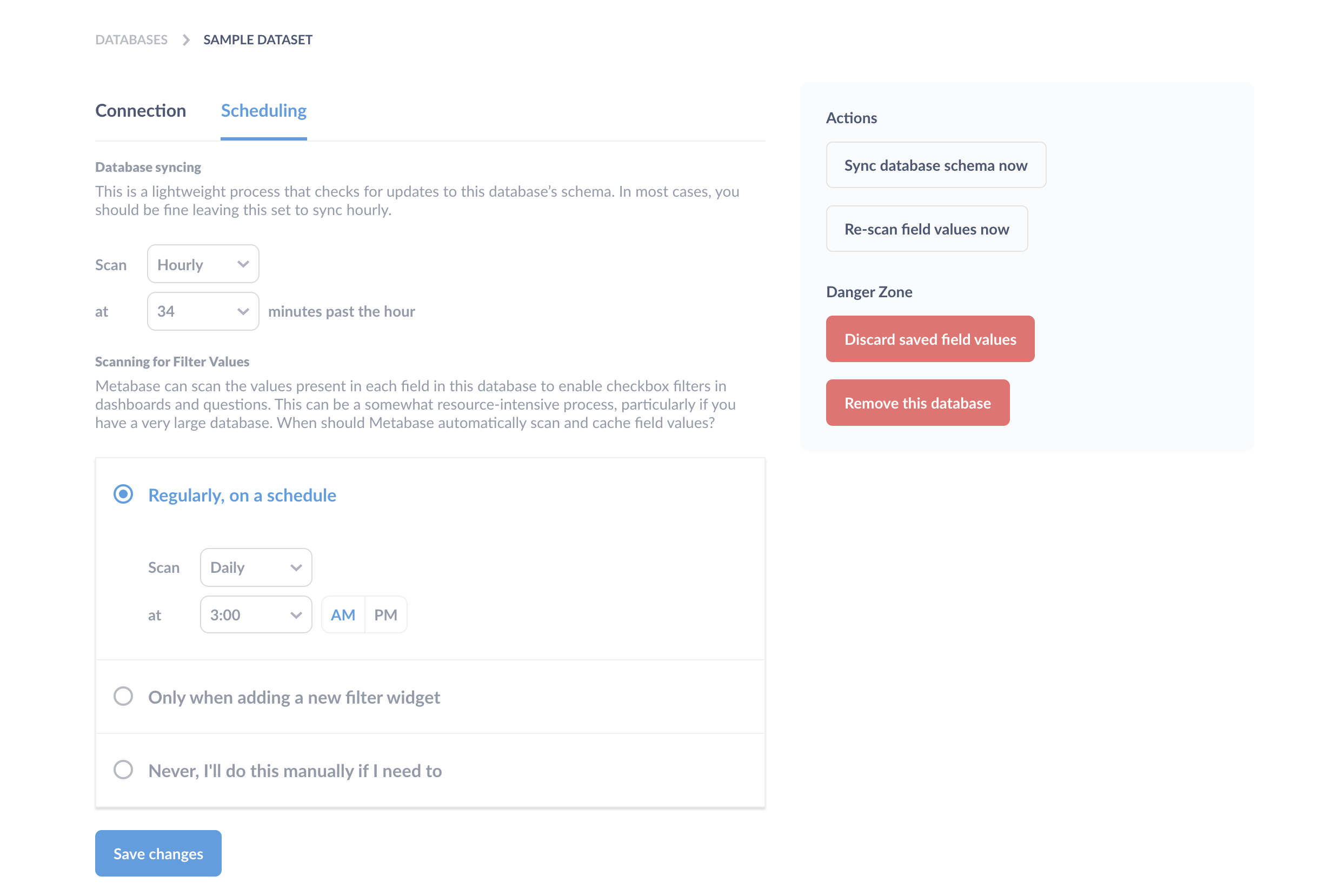Screen dimensions: 1330x896
Task: Open the Daily filter scan dropdown
Action: click(256, 567)
